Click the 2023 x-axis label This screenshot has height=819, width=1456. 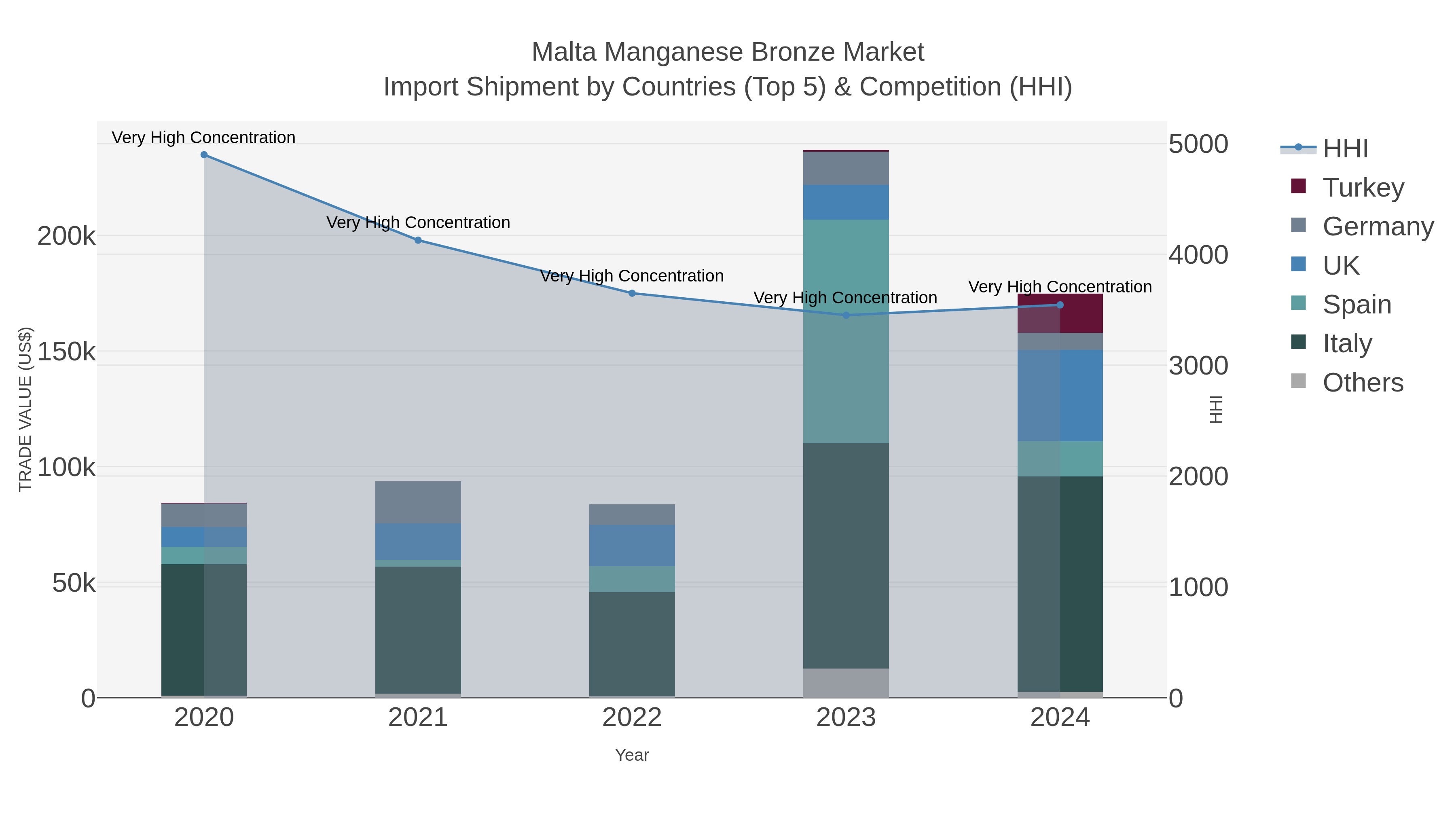[x=846, y=718]
